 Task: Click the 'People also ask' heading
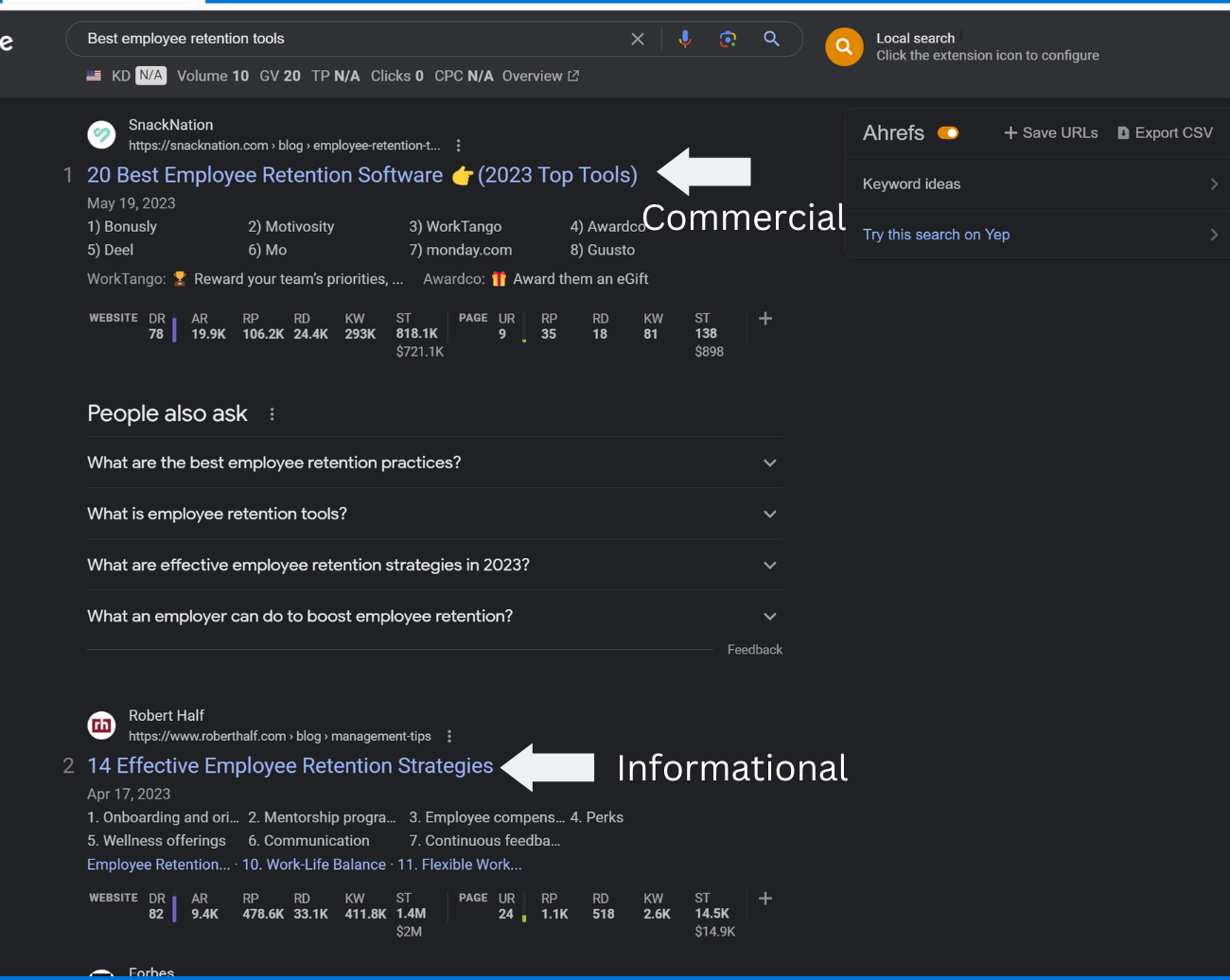[167, 413]
